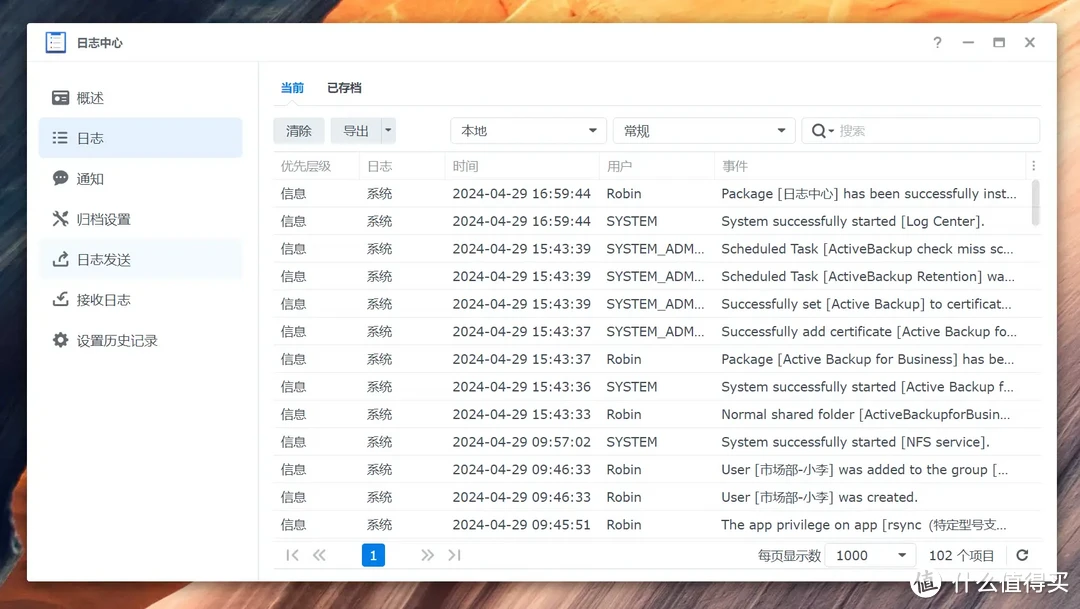Select 通知 in the sidebar

90,179
